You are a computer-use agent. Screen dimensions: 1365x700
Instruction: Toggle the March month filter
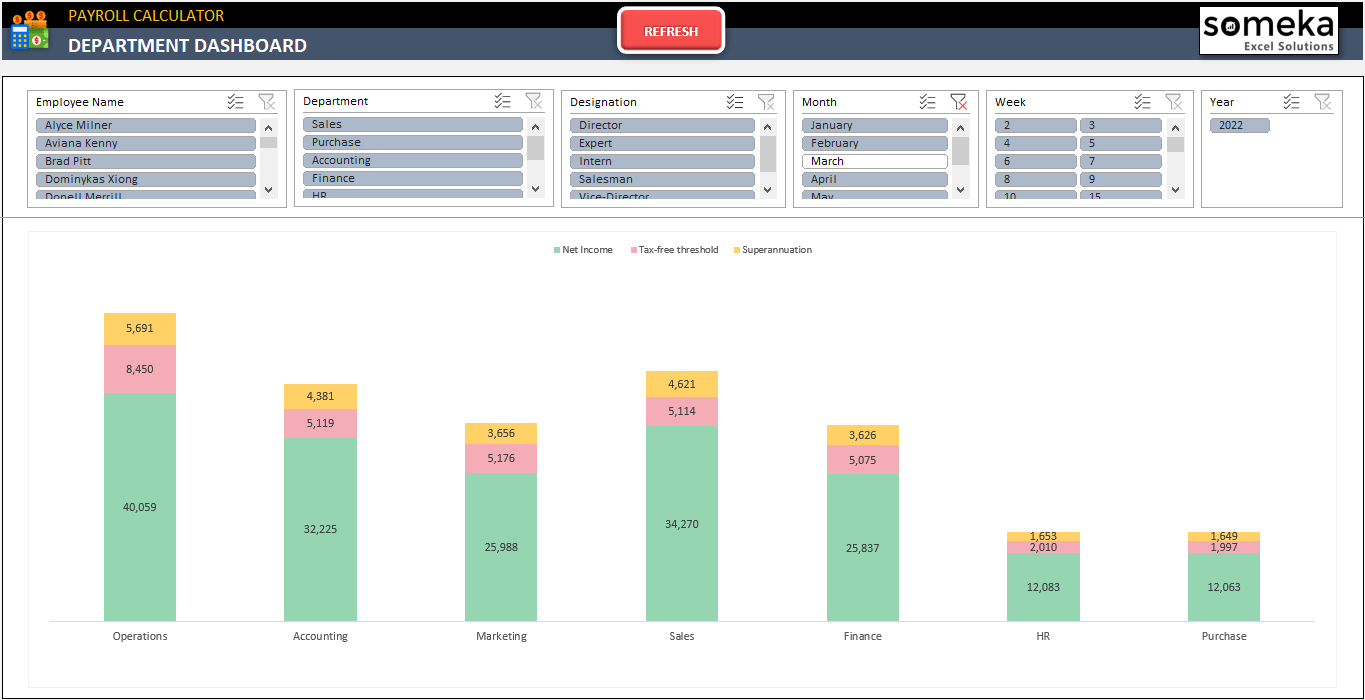[x=874, y=161]
